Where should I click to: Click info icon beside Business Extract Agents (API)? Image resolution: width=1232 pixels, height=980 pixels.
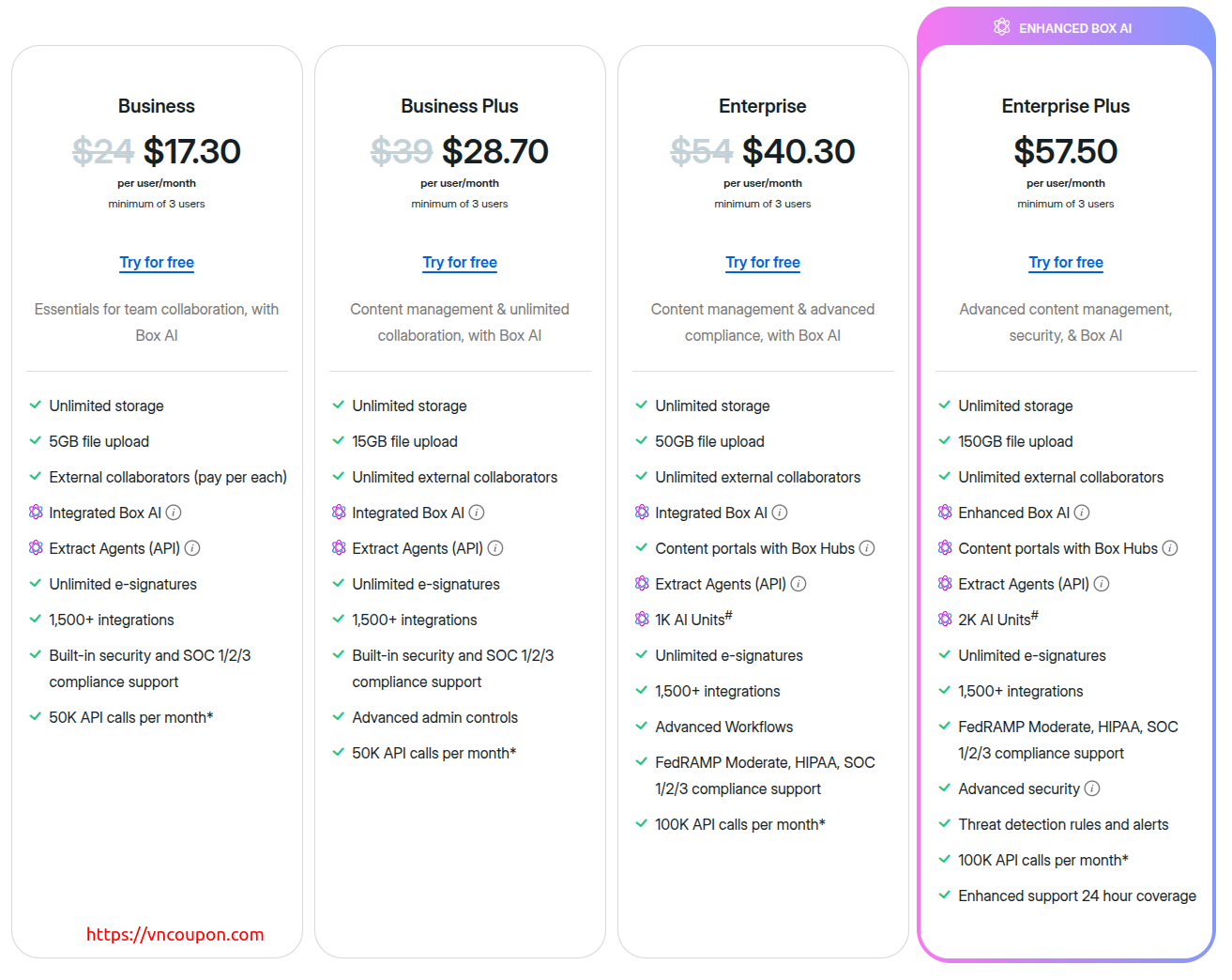[x=192, y=548]
